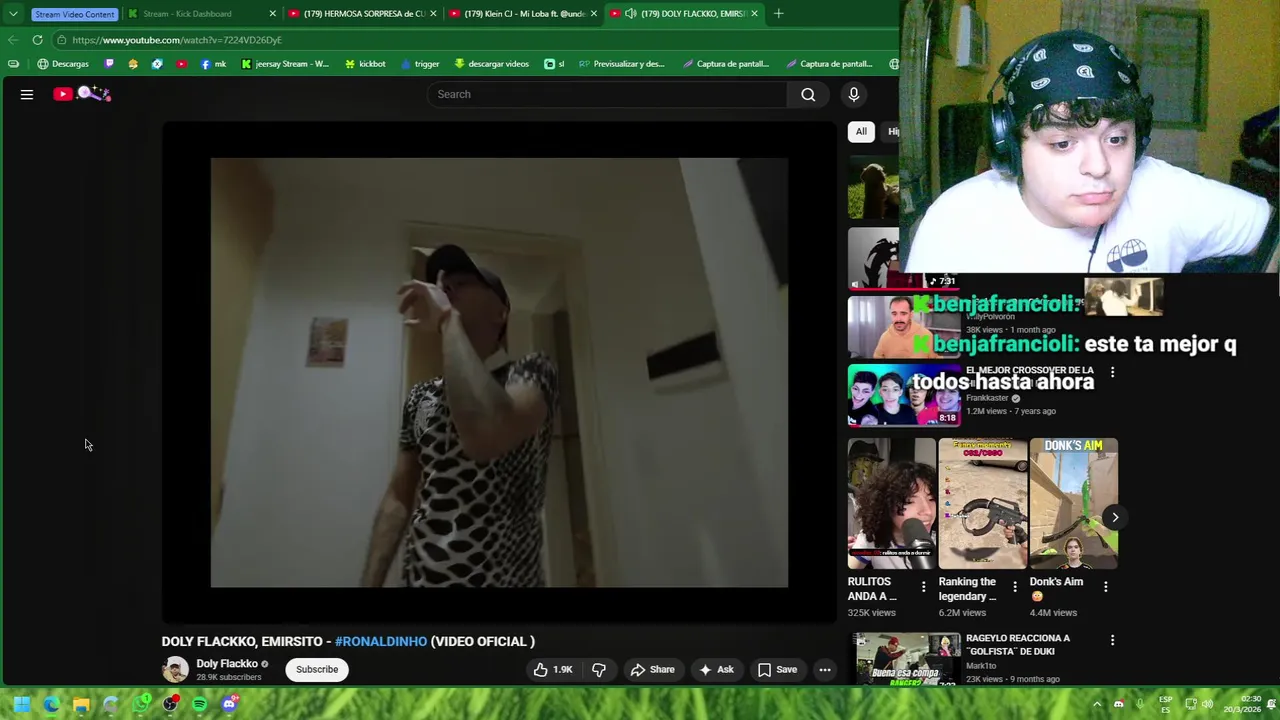
Task: Open the trigger bookmark
Action: click(420, 64)
